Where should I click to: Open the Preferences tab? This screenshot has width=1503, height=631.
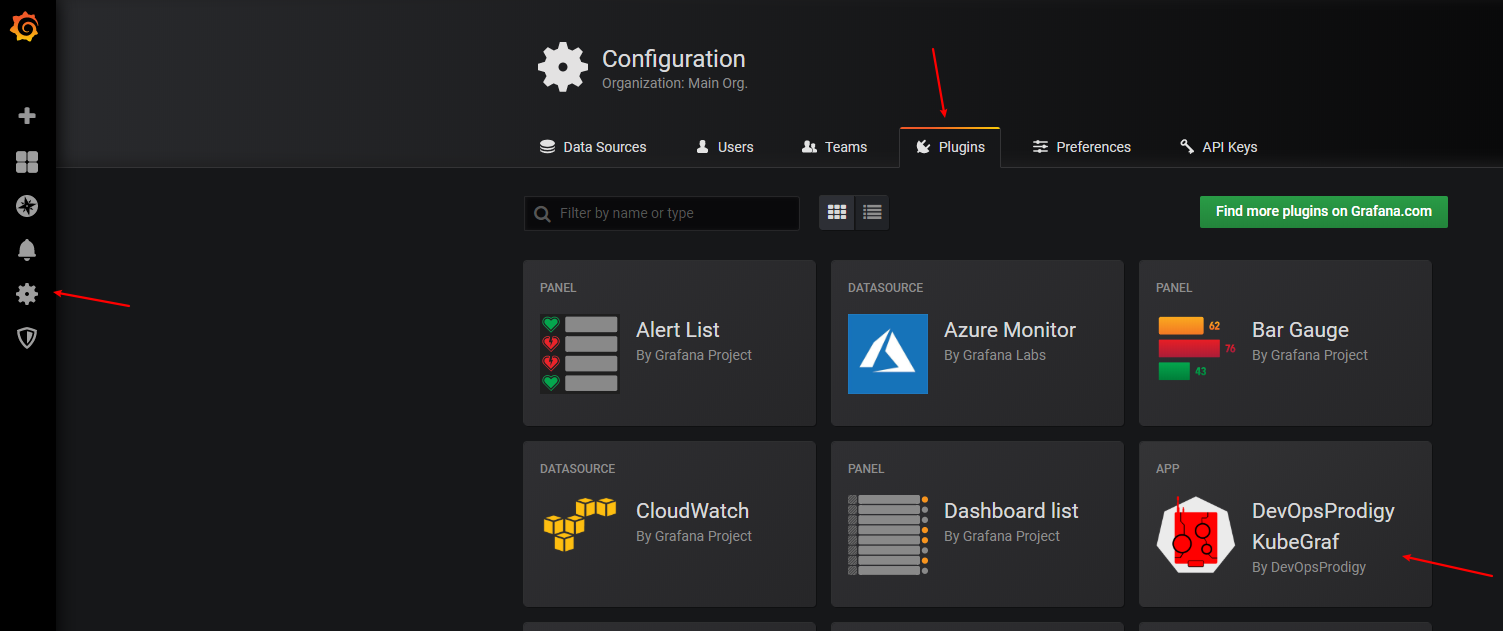pyautogui.click(x=1082, y=147)
